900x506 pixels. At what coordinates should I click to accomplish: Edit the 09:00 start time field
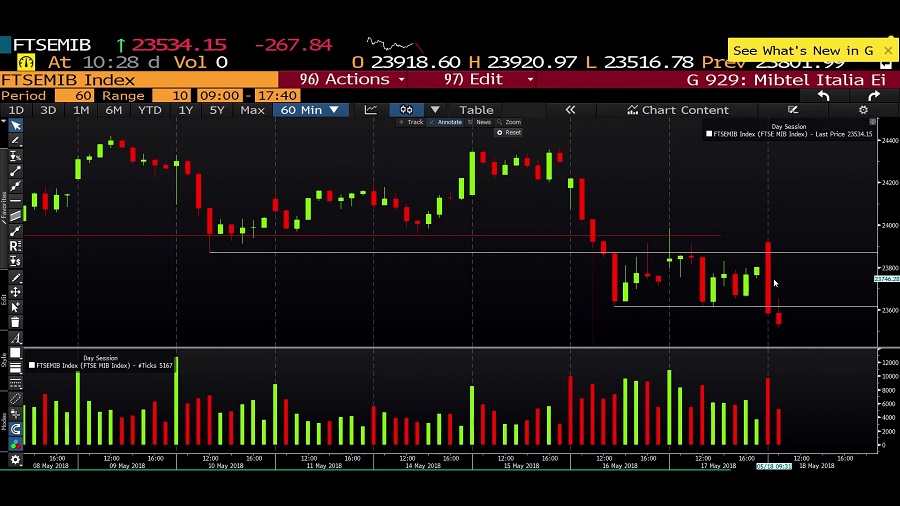(219, 96)
